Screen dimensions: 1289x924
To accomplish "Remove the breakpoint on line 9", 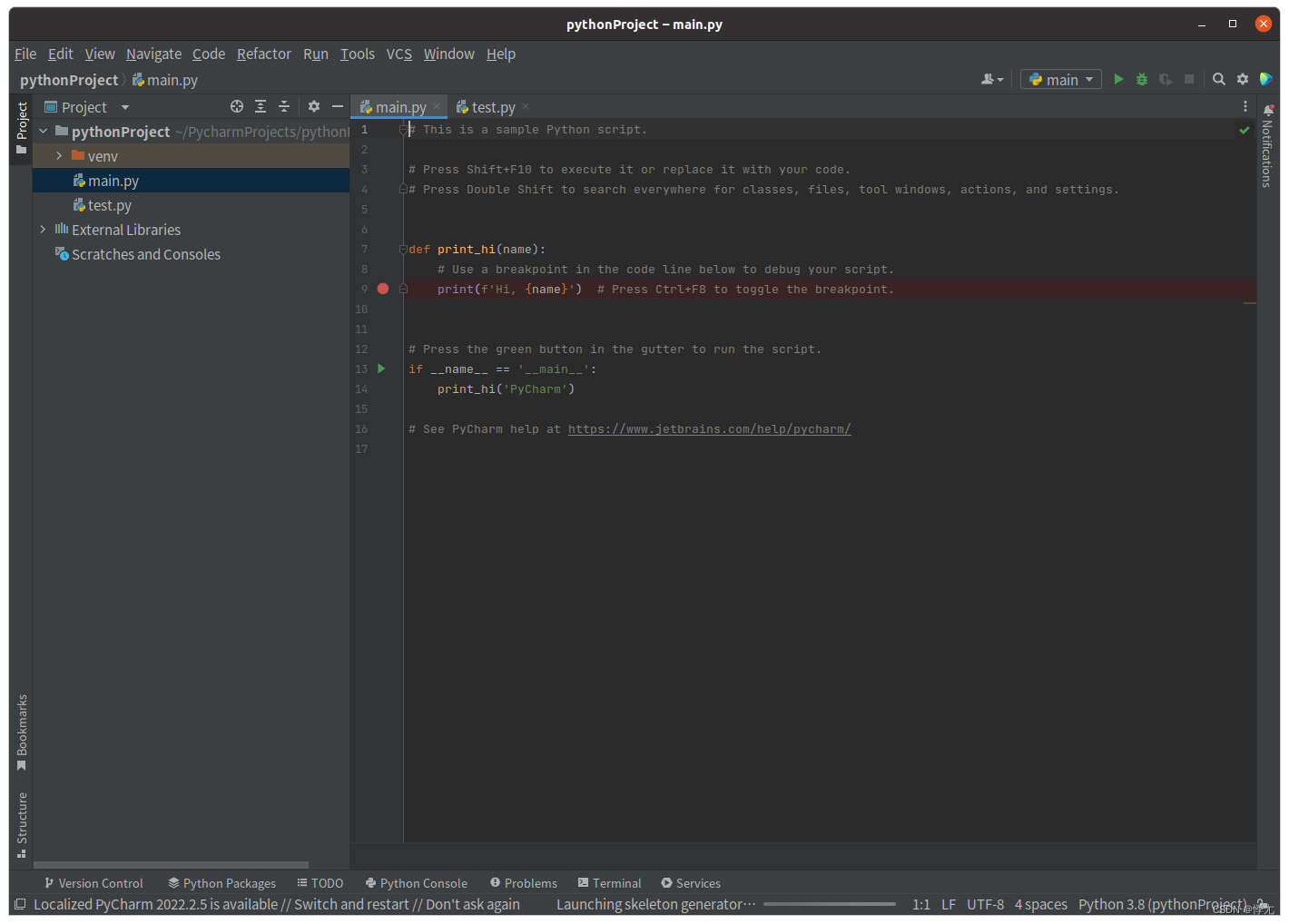I will click(383, 289).
